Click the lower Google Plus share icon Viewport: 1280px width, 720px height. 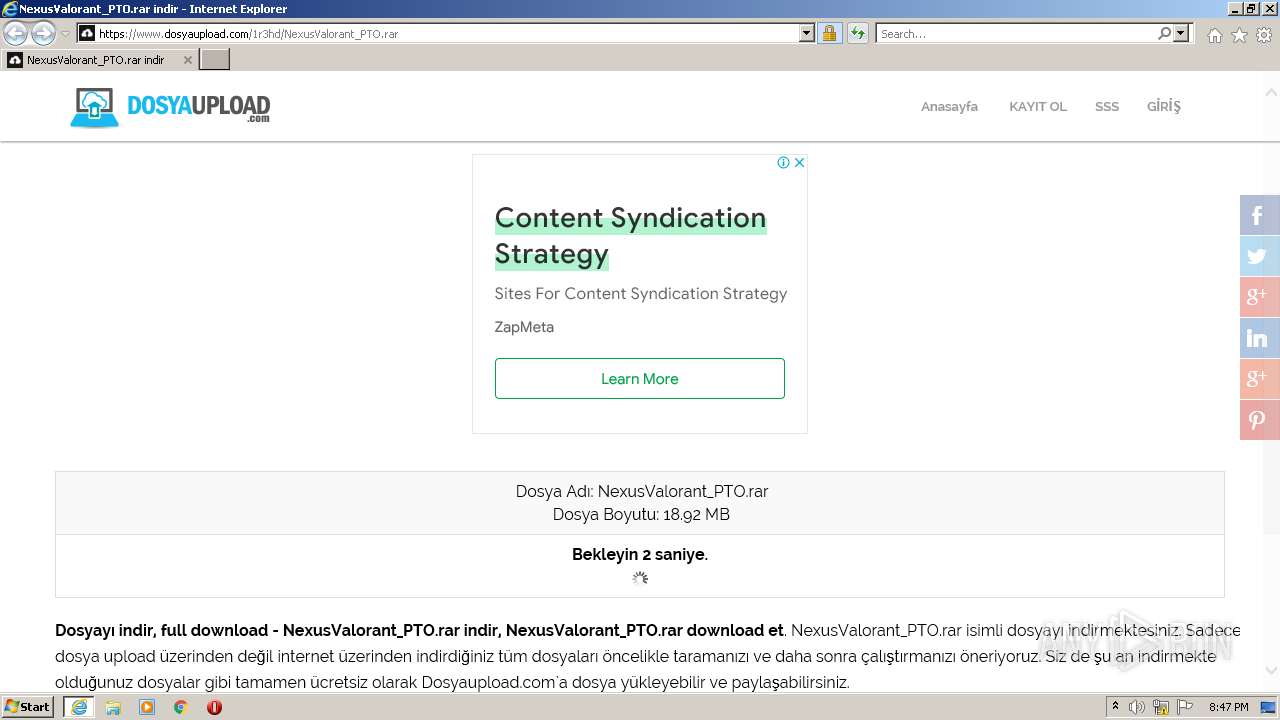[x=1260, y=379]
